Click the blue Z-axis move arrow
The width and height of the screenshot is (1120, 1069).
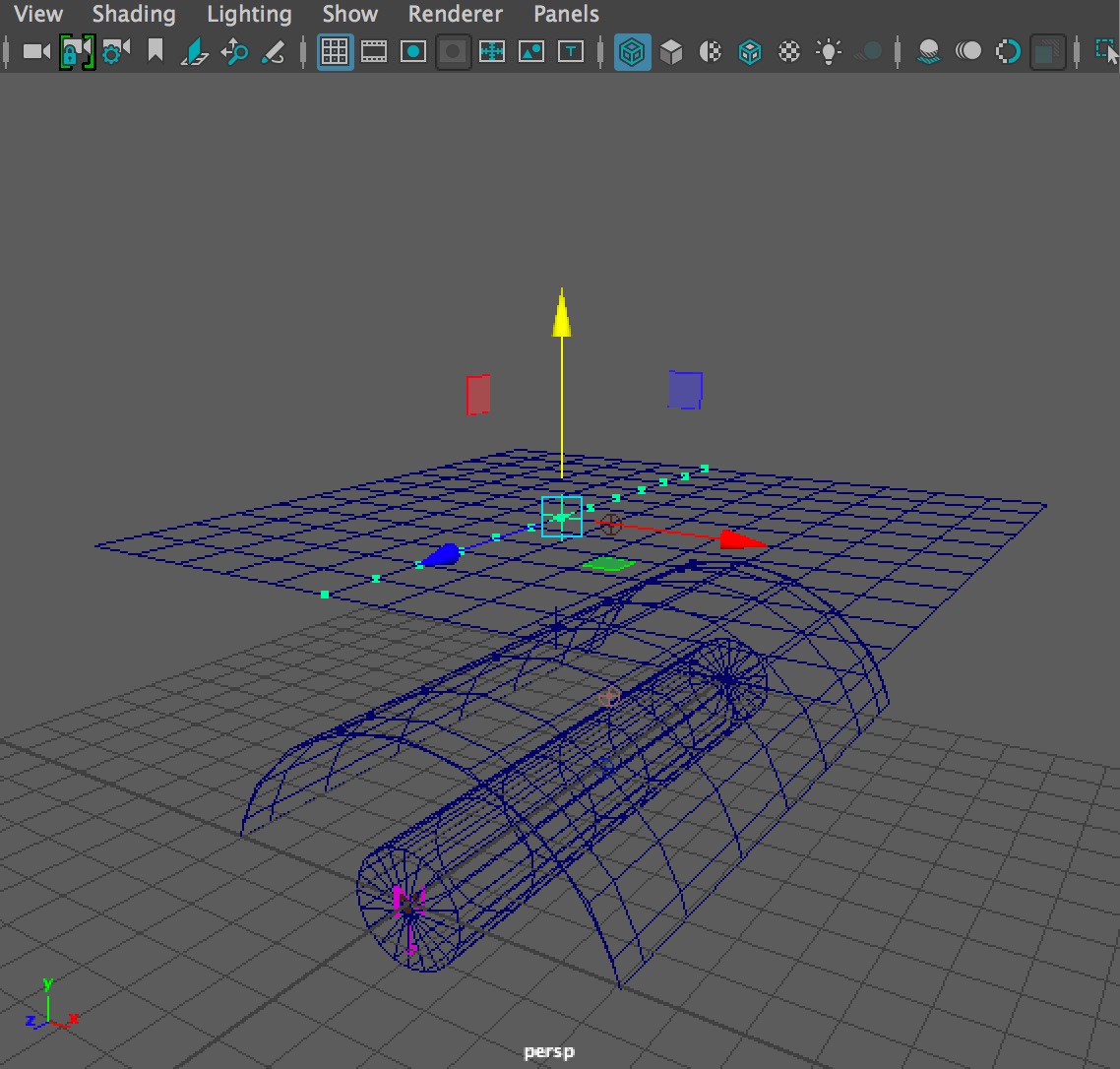pos(442,555)
